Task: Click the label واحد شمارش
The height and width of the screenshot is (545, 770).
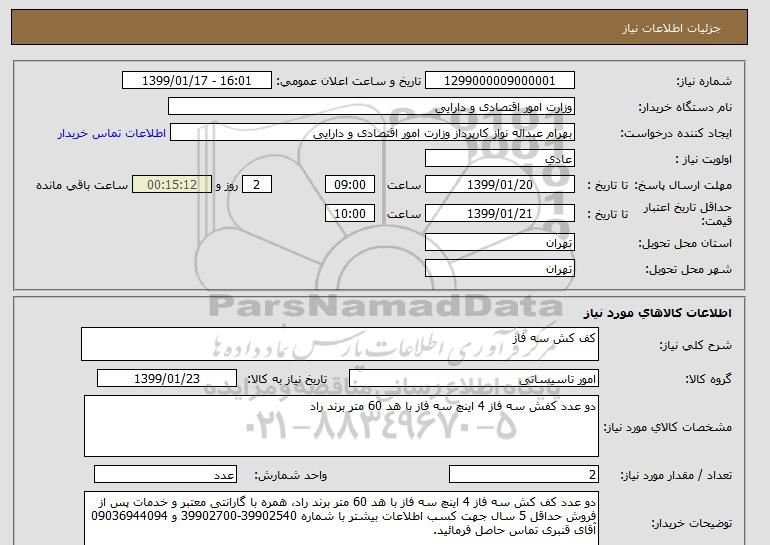Action: tap(290, 475)
